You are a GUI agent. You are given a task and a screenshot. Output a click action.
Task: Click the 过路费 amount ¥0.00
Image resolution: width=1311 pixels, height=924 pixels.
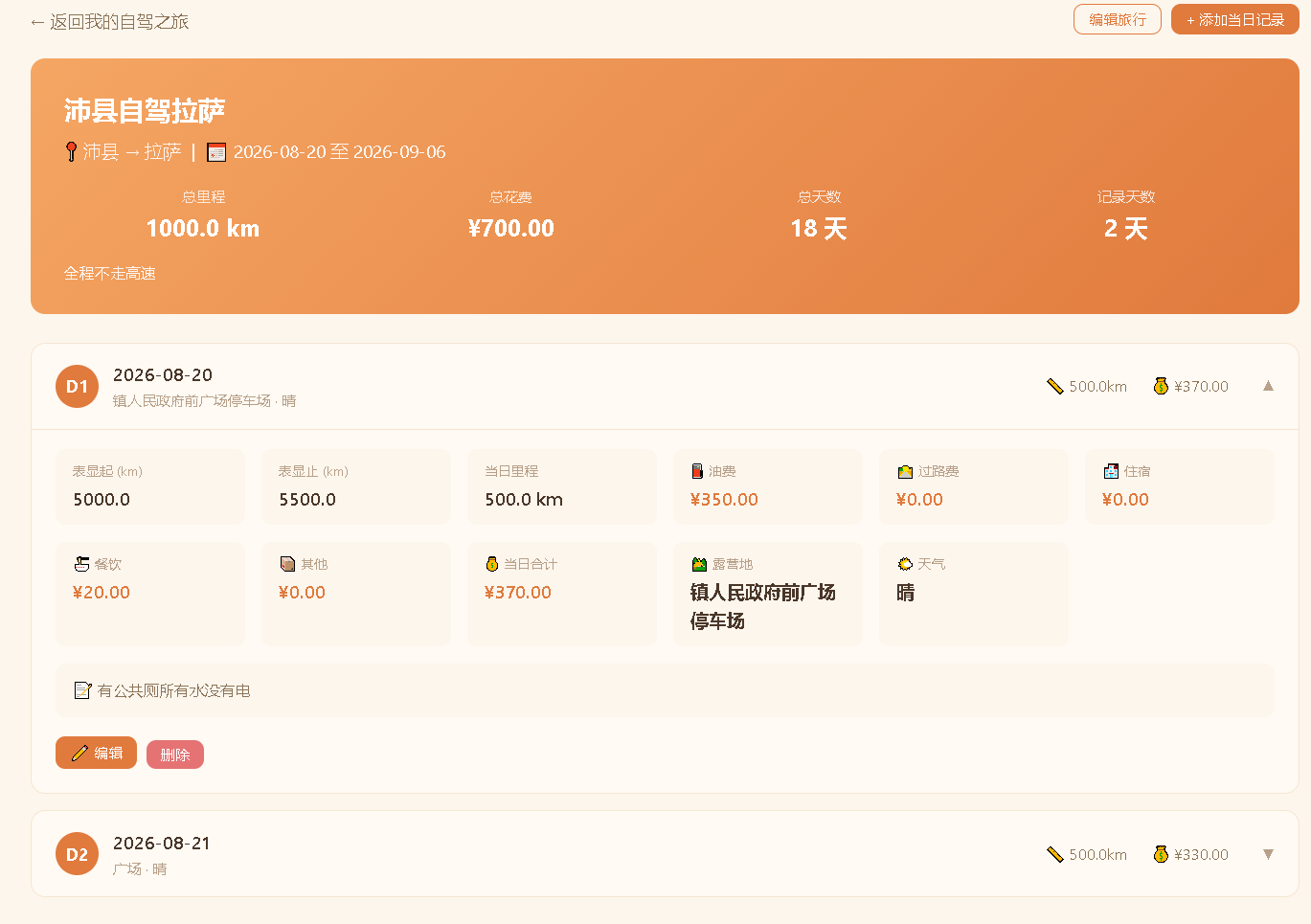[919, 499]
